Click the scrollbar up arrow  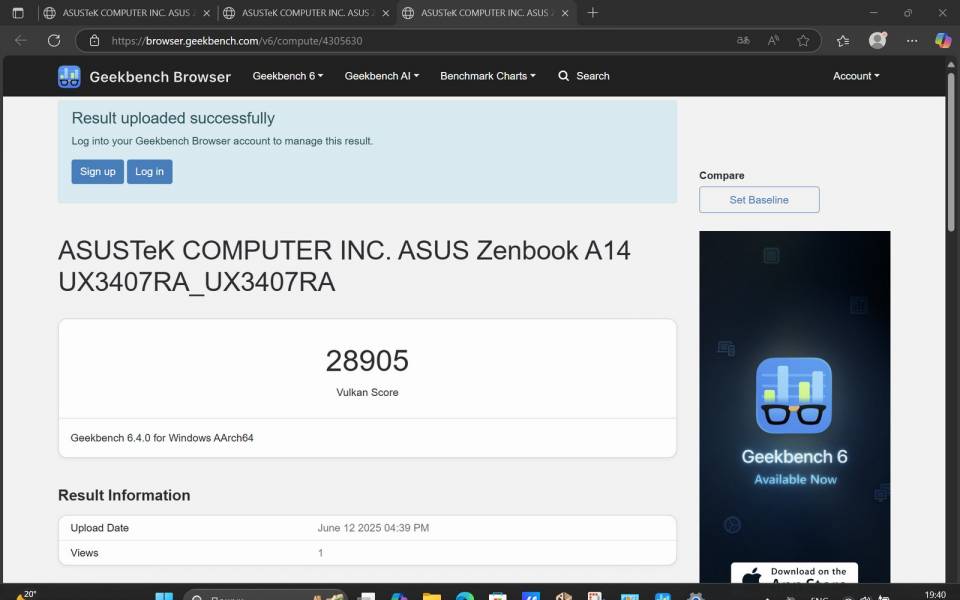click(x=951, y=64)
